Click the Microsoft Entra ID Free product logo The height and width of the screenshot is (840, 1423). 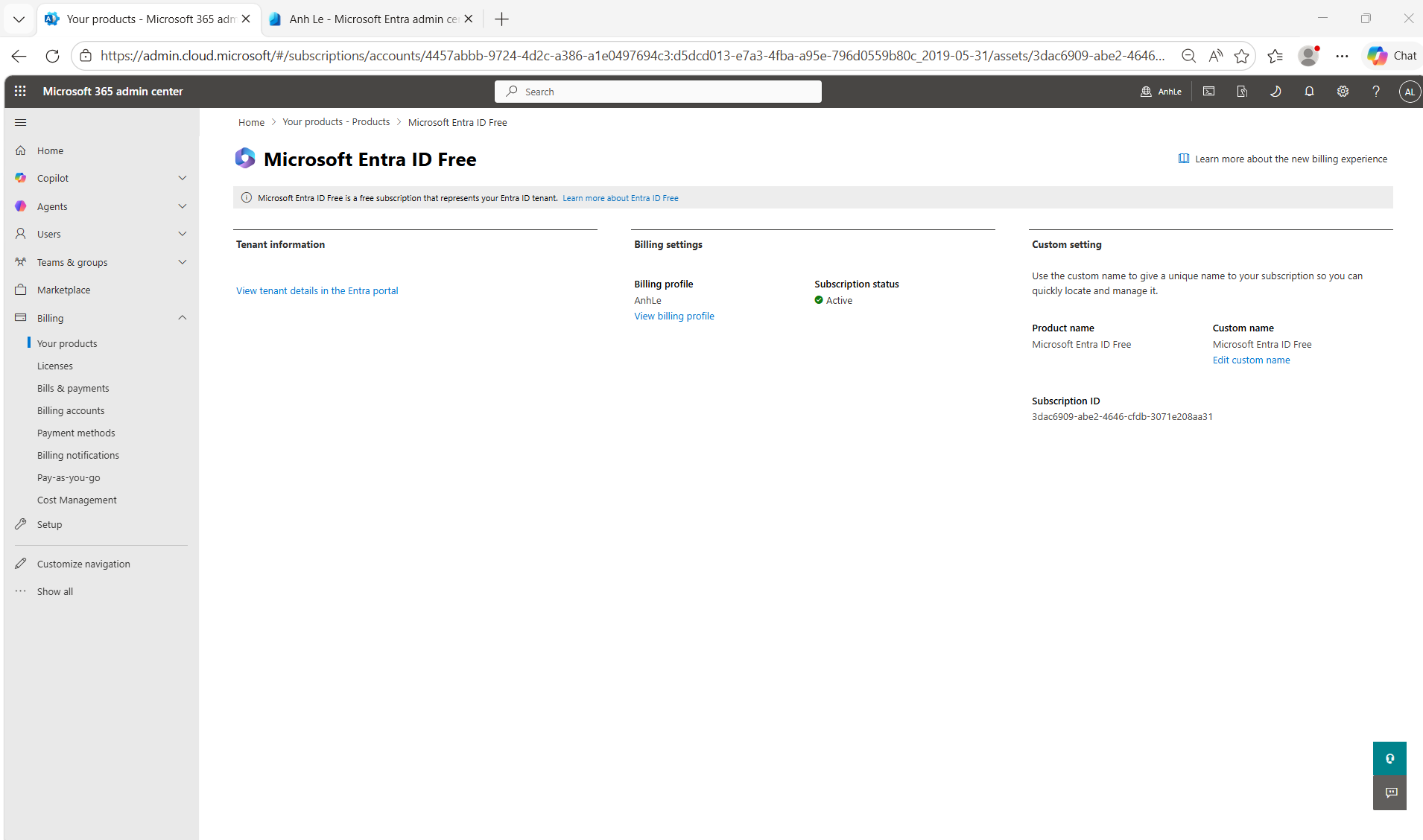pyautogui.click(x=245, y=158)
